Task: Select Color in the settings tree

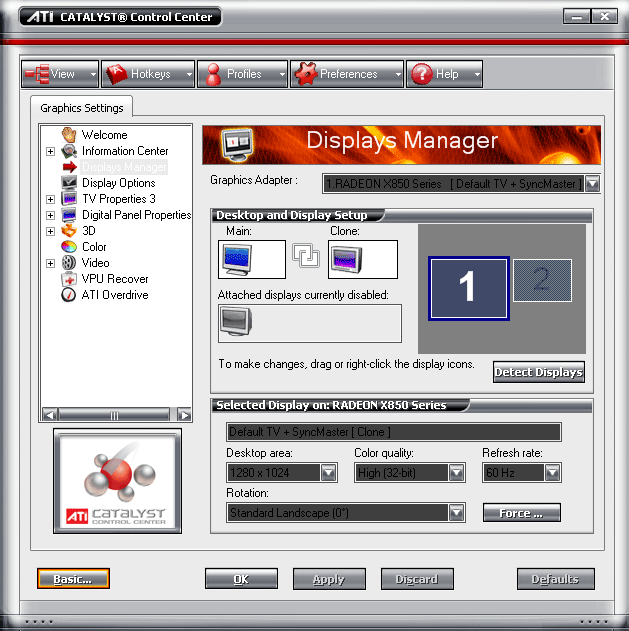Action: pos(94,247)
